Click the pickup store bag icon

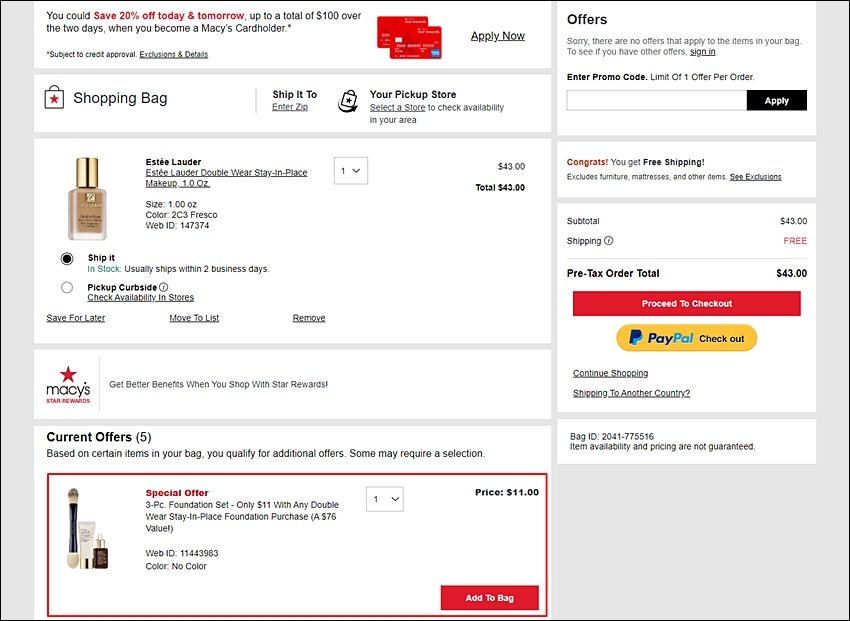coord(348,101)
